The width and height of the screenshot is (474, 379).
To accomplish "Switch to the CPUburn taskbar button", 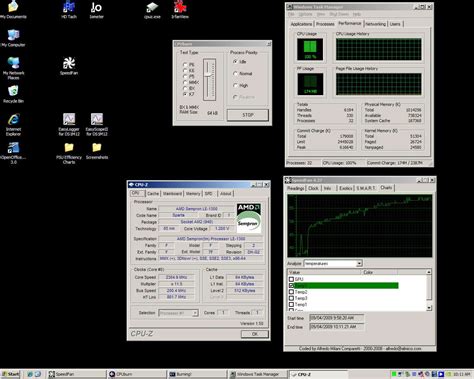I will pyautogui.click(x=137, y=374).
